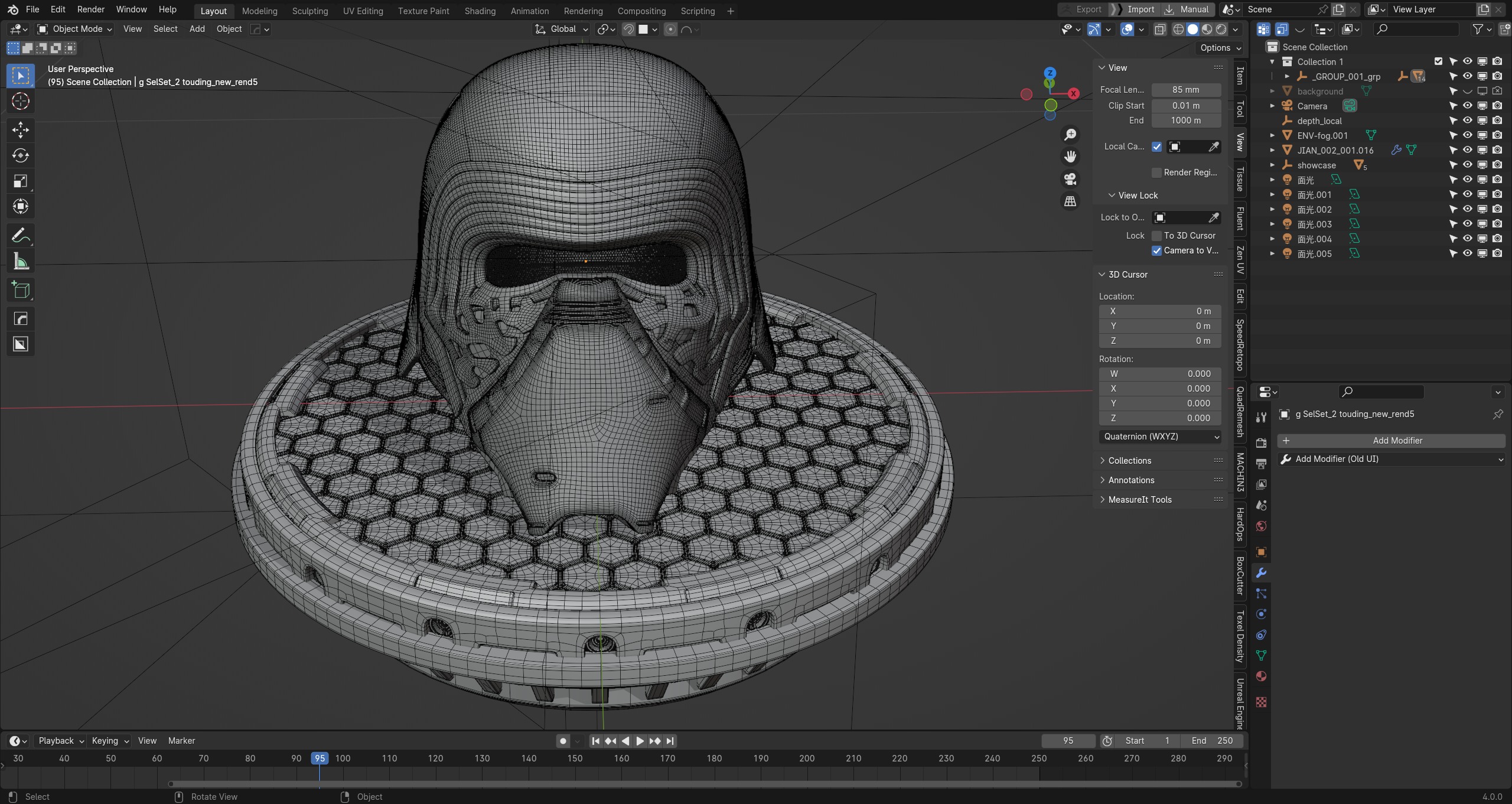Disable Camera to View checkbox
The width and height of the screenshot is (1512, 804).
point(1156,250)
